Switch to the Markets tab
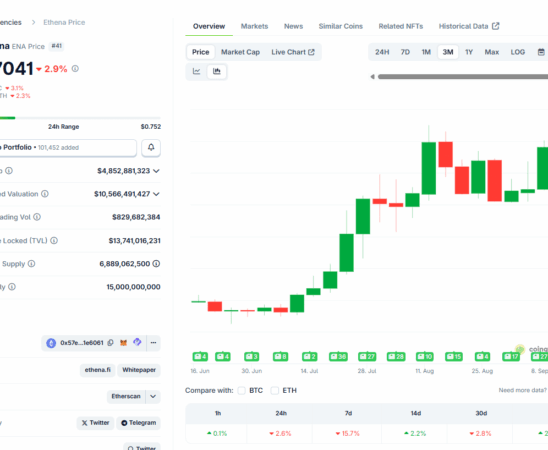The height and width of the screenshot is (450, 548). click(x=254, y=26)
